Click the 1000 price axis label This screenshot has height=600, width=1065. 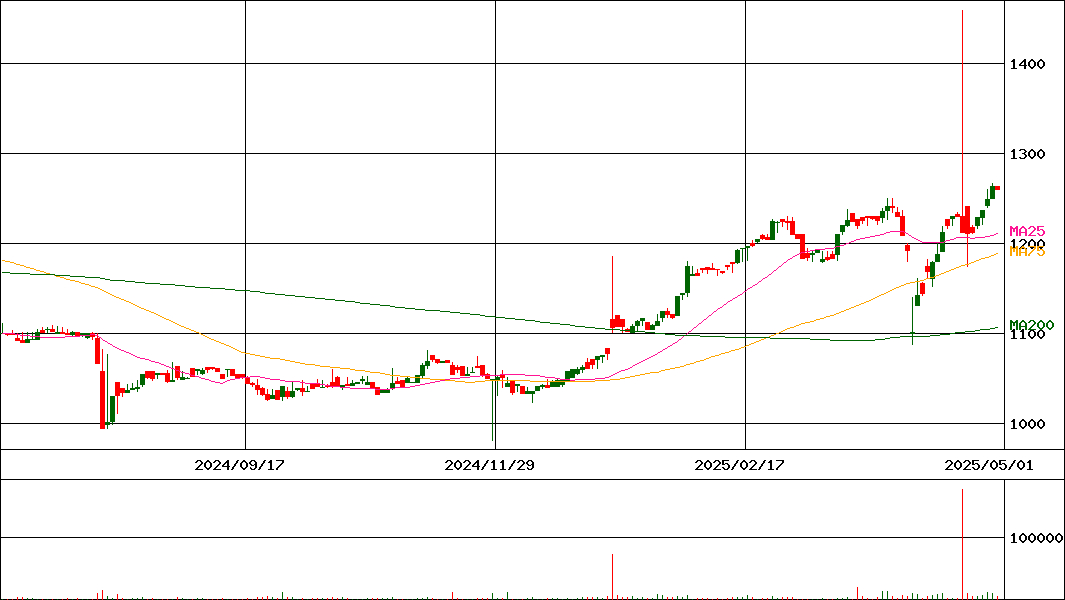tap(1028, 424)
